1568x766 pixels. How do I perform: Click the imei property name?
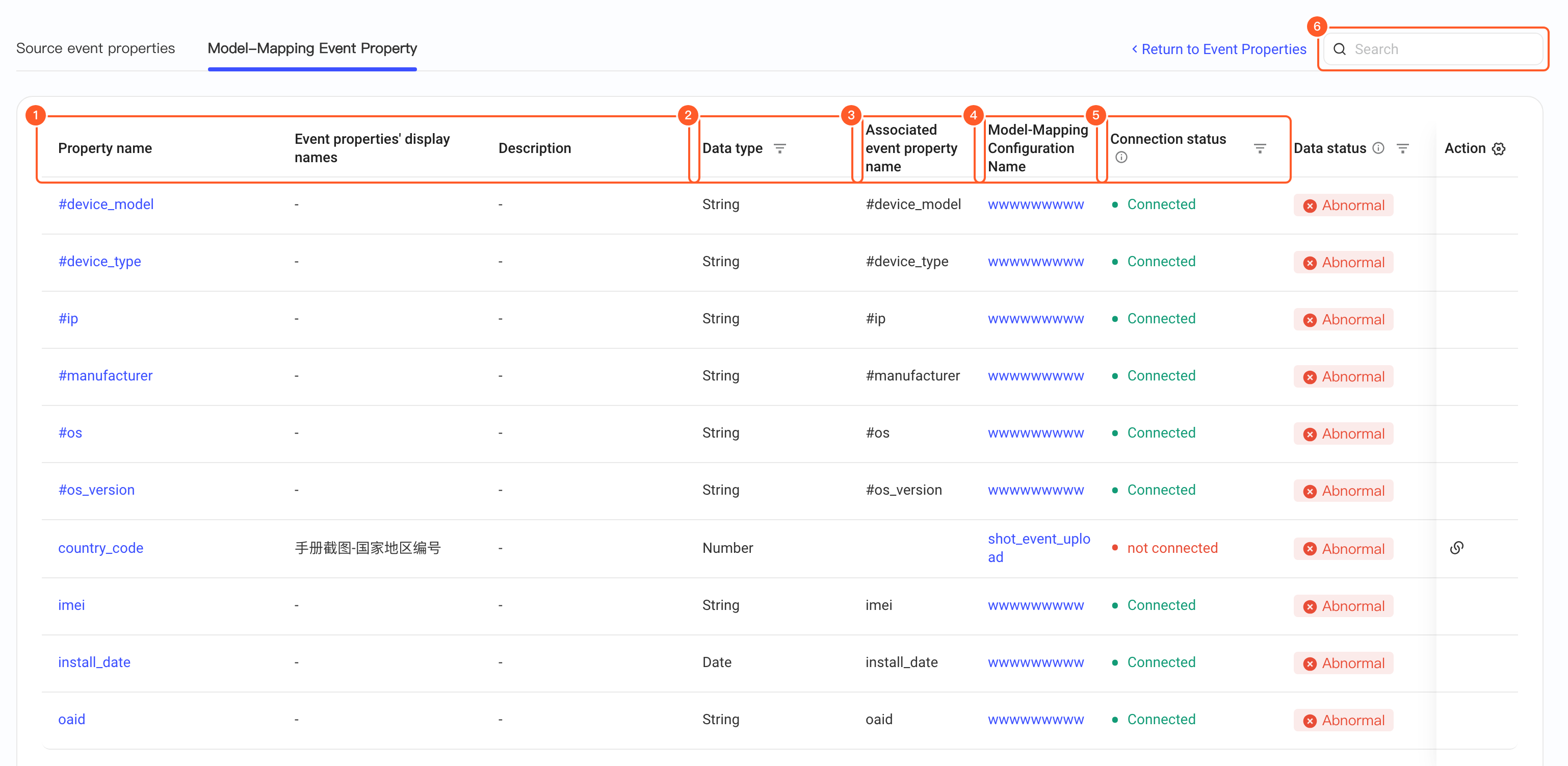tap(71, 605)
